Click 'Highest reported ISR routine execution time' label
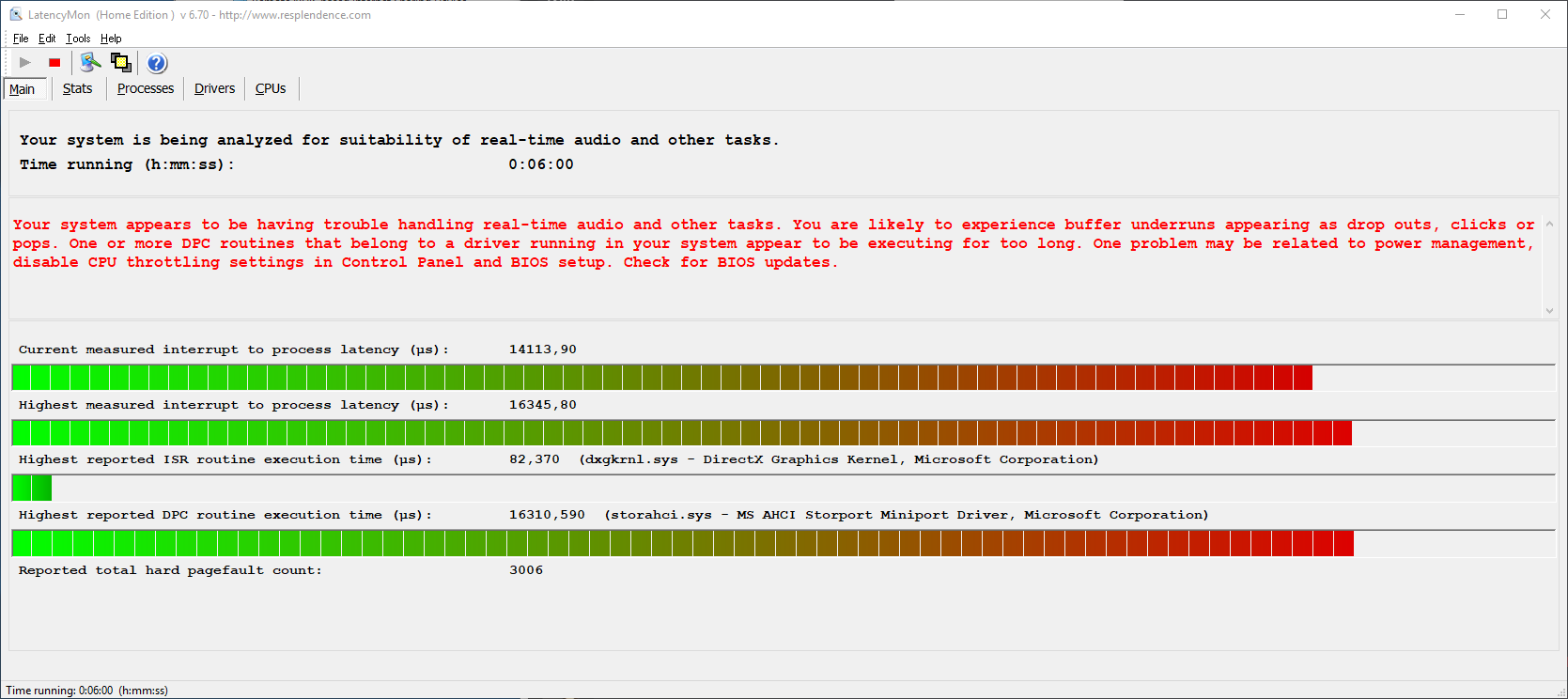This screenshot has width=1568, height=699. coord(225,459)
